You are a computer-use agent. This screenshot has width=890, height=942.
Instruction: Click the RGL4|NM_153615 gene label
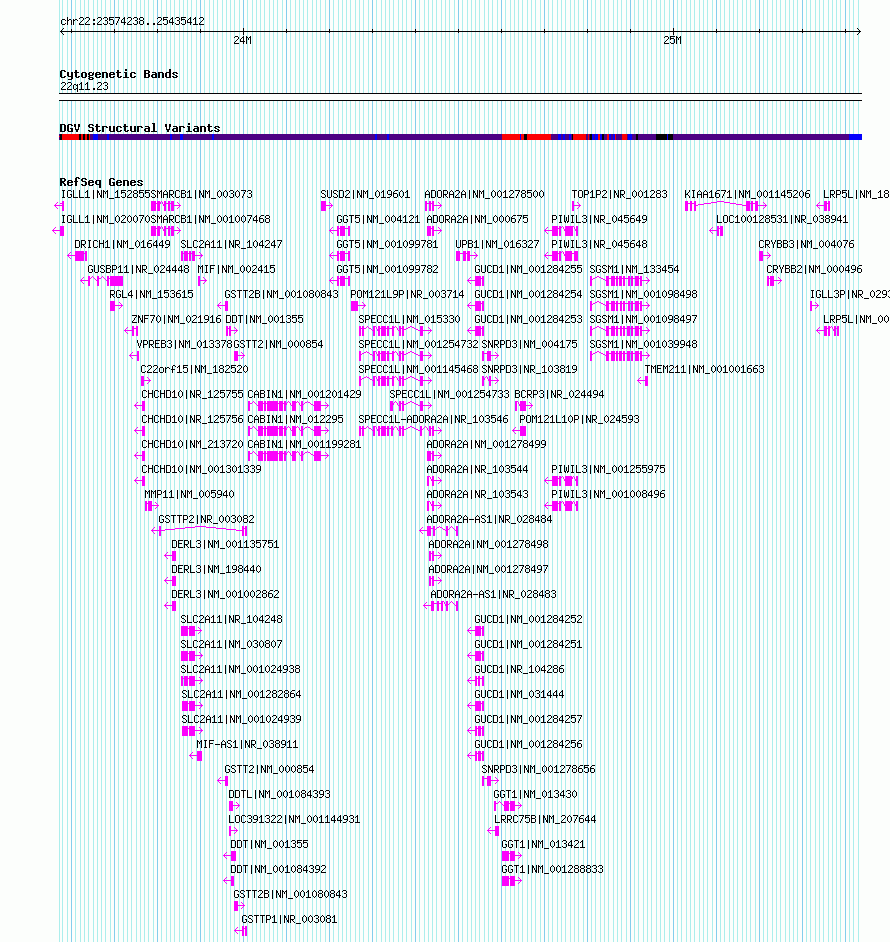pos(151,294)
